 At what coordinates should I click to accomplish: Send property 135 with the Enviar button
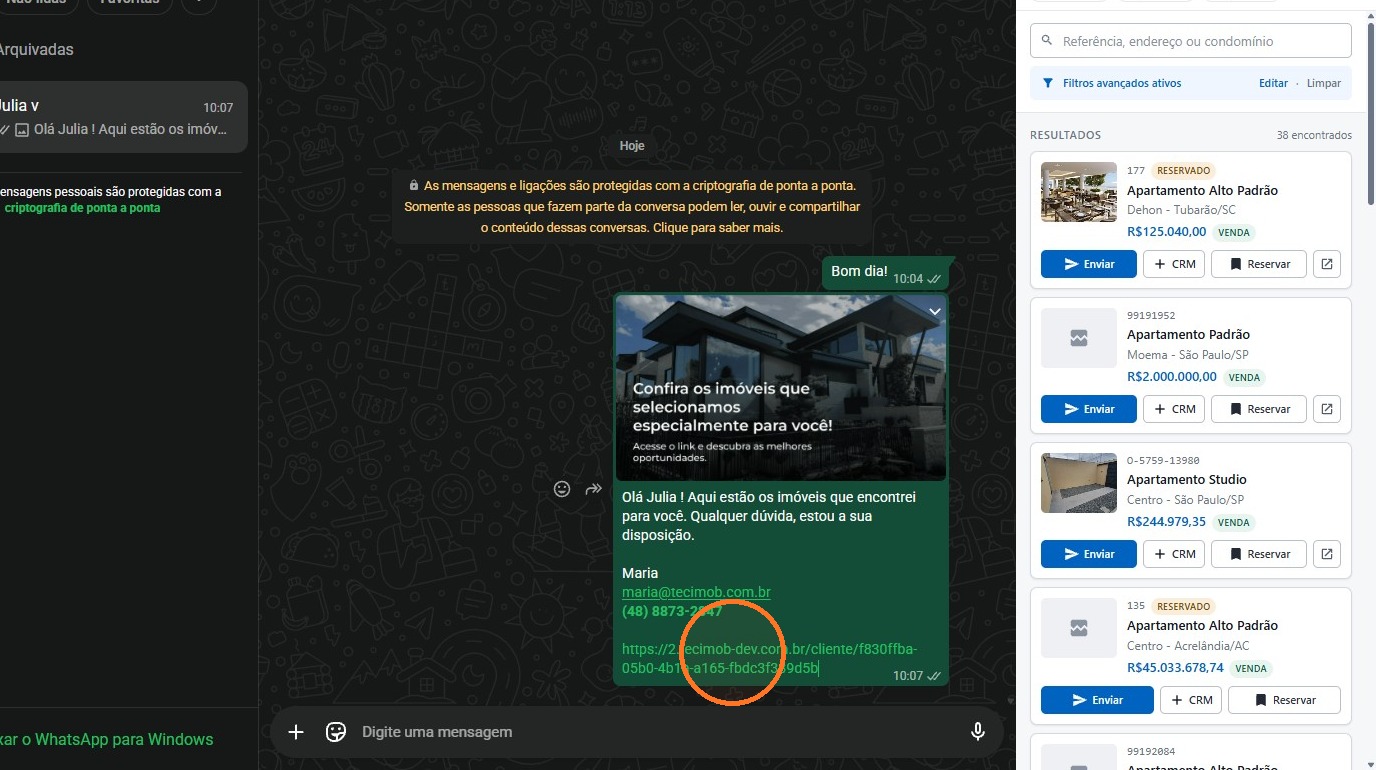1097,700
